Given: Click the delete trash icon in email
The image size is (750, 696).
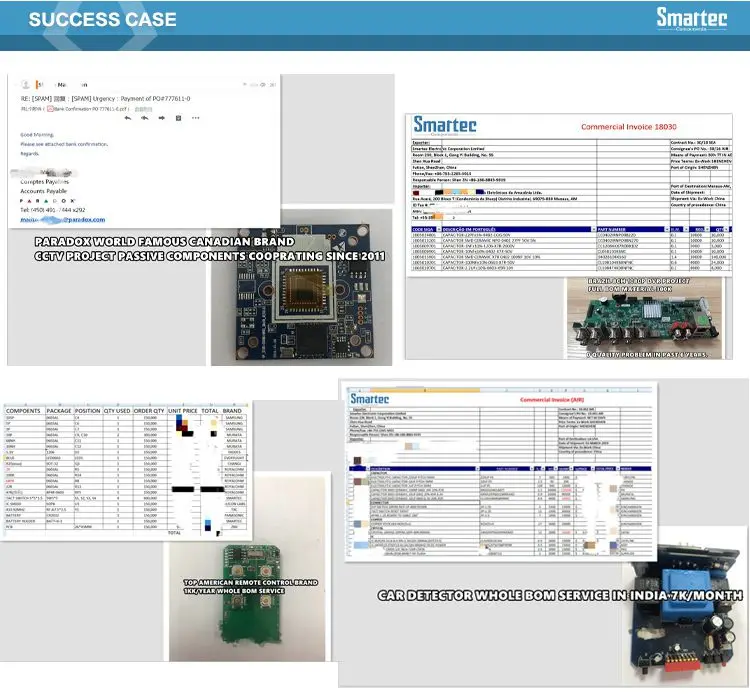Looking at the screenshot, I should pyautogui.click(x=179, y=117).
